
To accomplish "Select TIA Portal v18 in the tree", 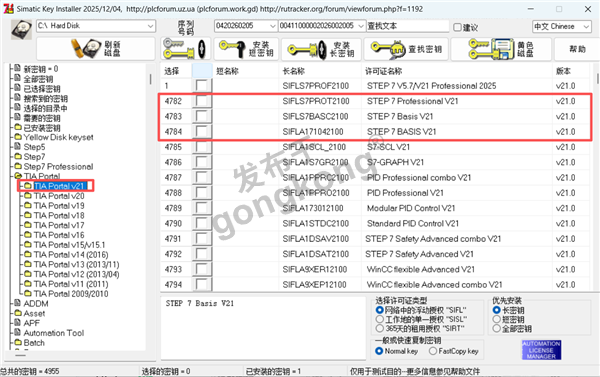I will [59, 215].
